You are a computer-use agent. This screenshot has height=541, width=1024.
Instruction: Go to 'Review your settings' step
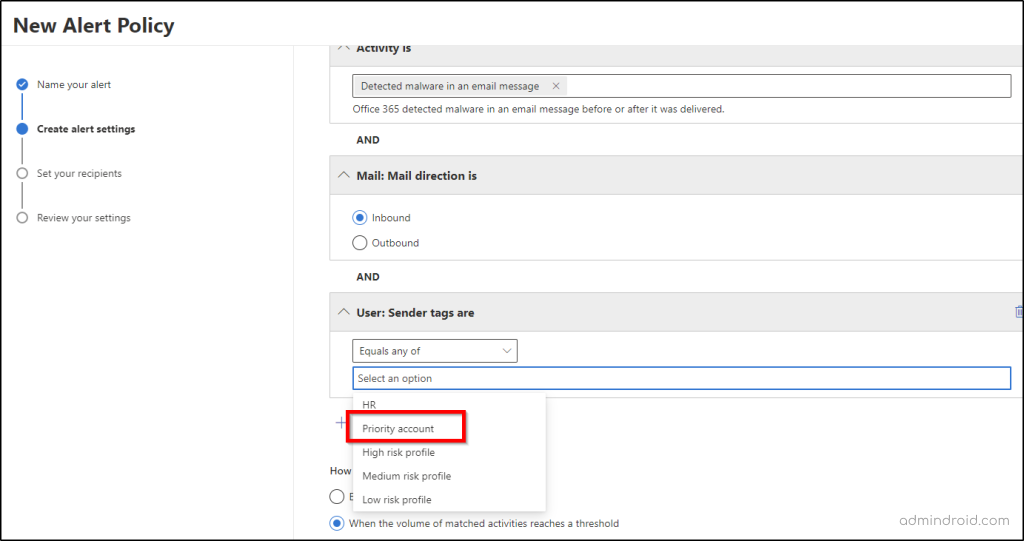pos(84,218)
